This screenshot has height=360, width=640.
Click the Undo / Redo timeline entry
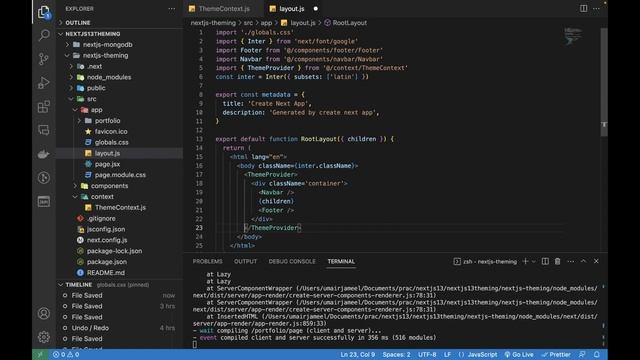[x=90, y=328]
